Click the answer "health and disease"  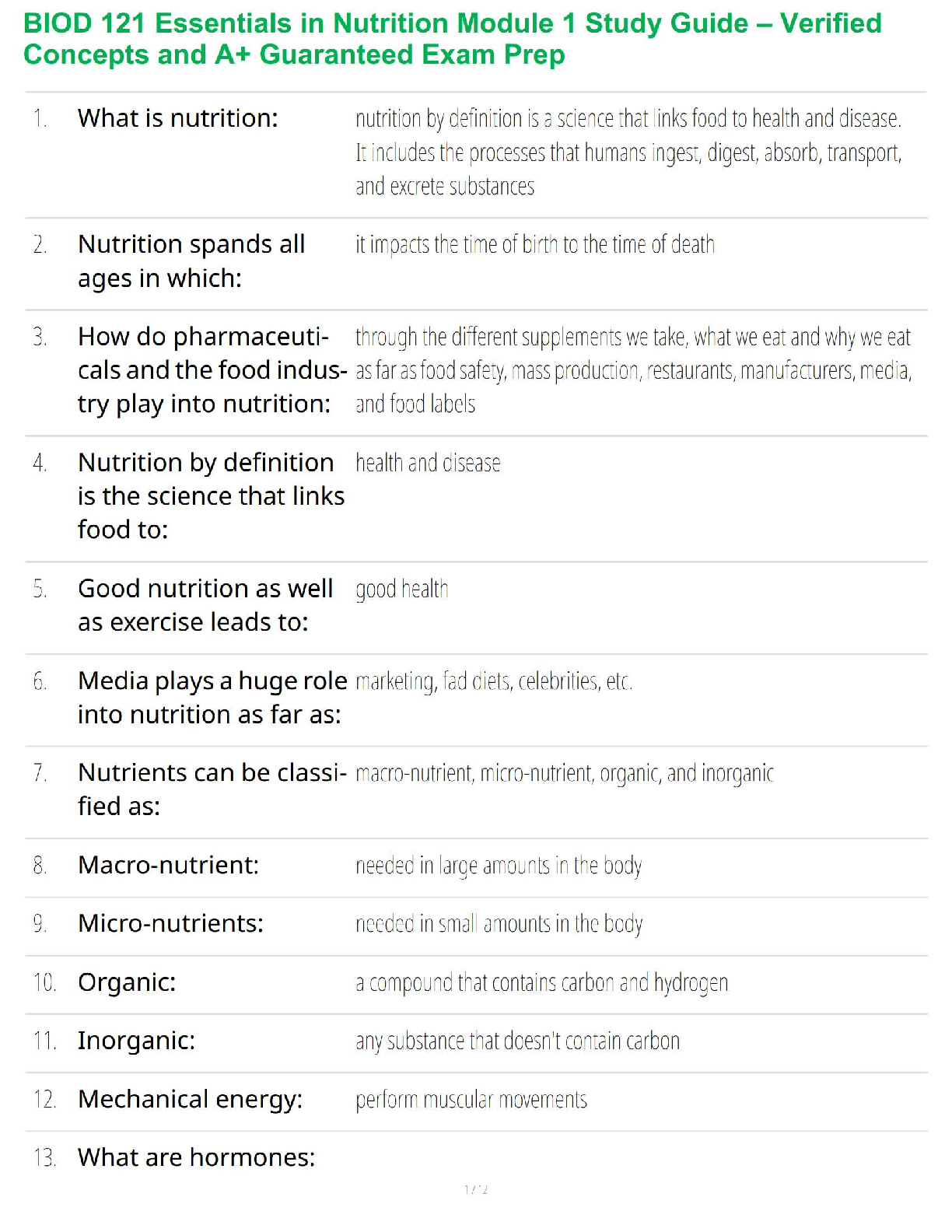pos(428,464)
